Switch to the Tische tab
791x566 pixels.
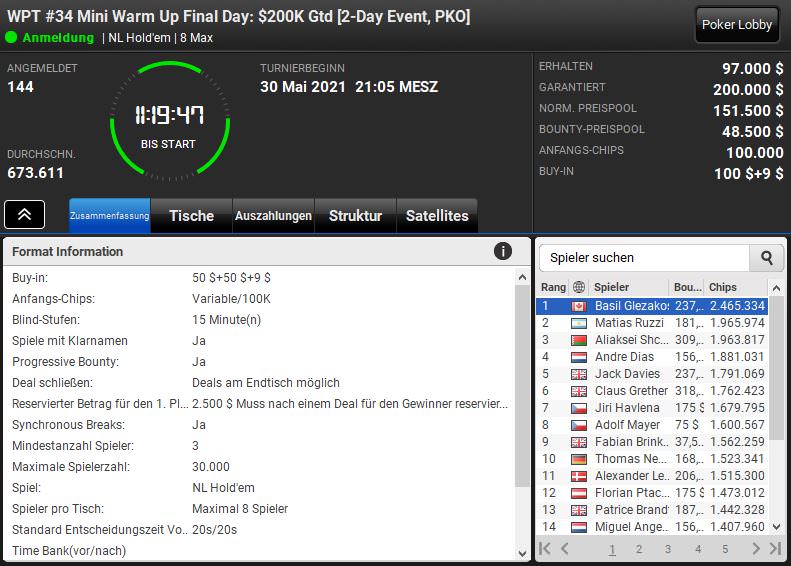(x=192, y=215)
